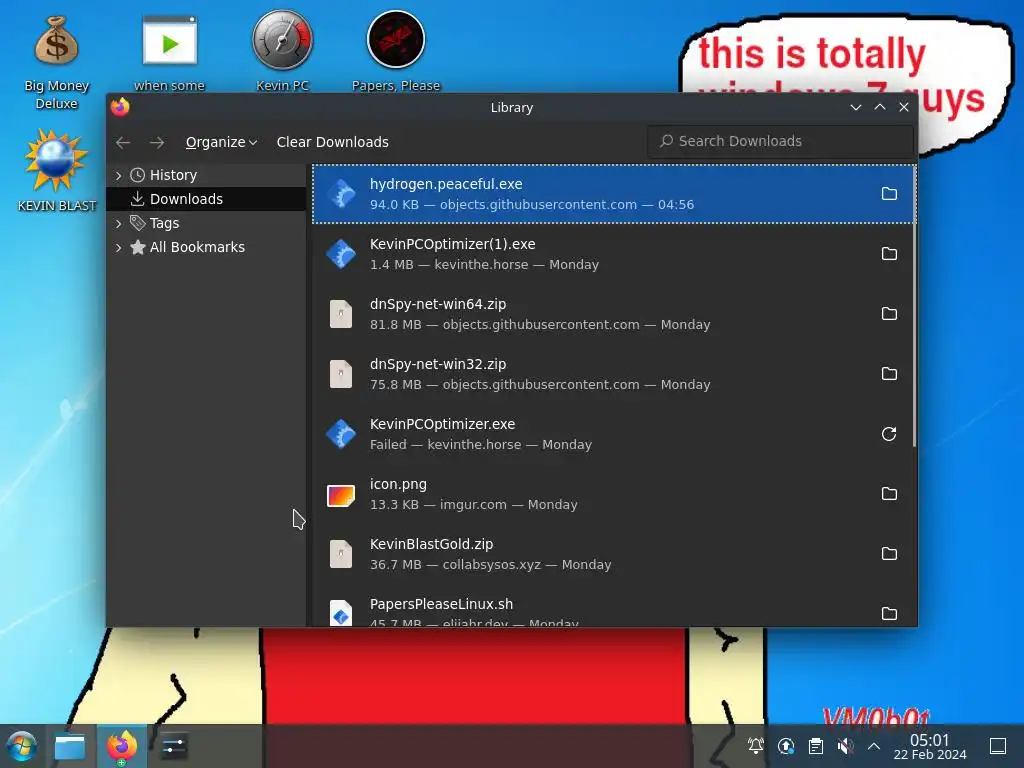Click the dnSpy-net-win64.zip archive icon

coord(341,314)
